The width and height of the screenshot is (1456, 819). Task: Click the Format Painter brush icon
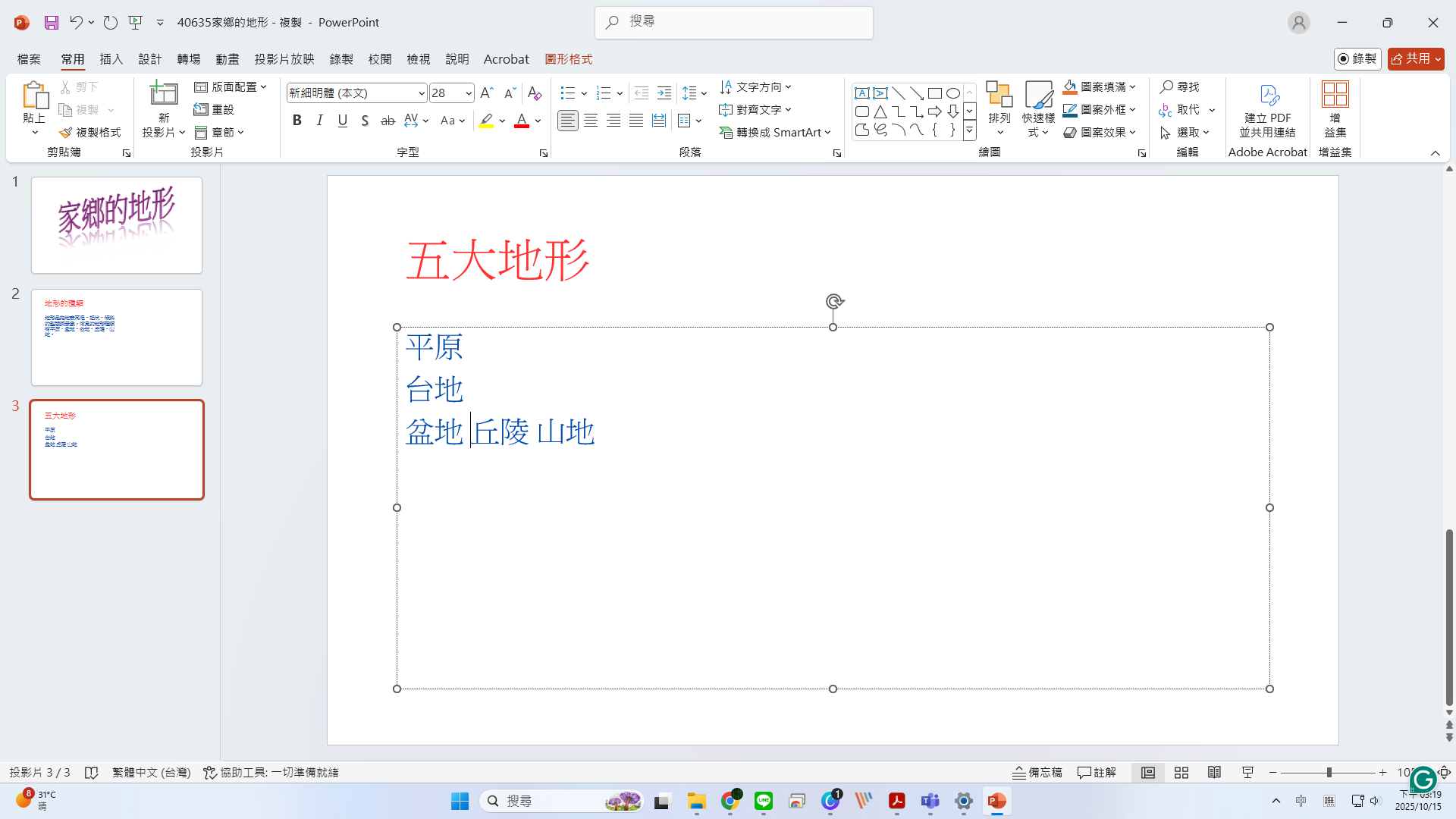point(66,133)
